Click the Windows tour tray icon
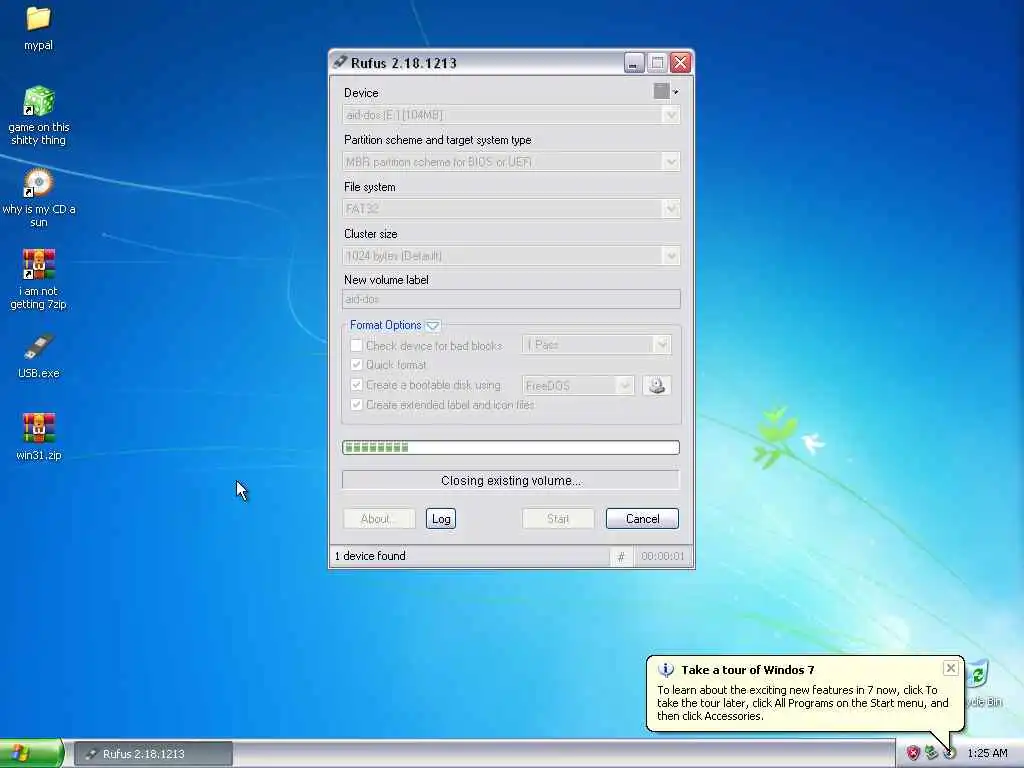The width and height of the screenshot is (1024, 768). [x=950, y=753]
